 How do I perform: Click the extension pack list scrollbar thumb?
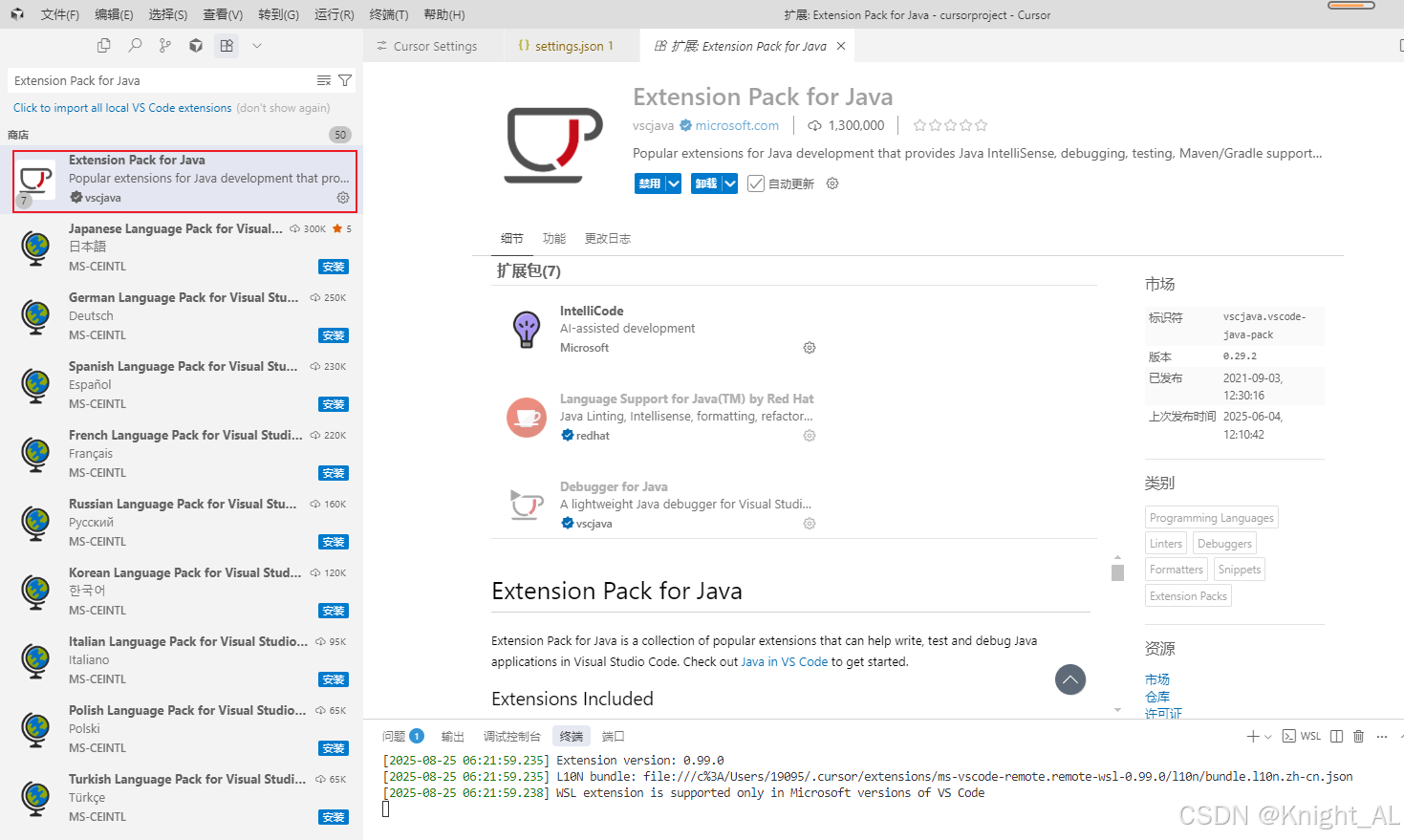[1117, 572]
